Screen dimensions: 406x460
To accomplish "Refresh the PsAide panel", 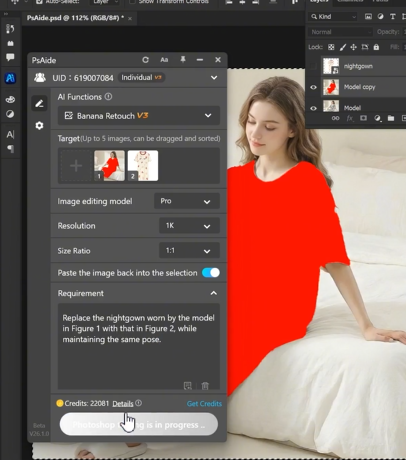I will tap(145, 60).
